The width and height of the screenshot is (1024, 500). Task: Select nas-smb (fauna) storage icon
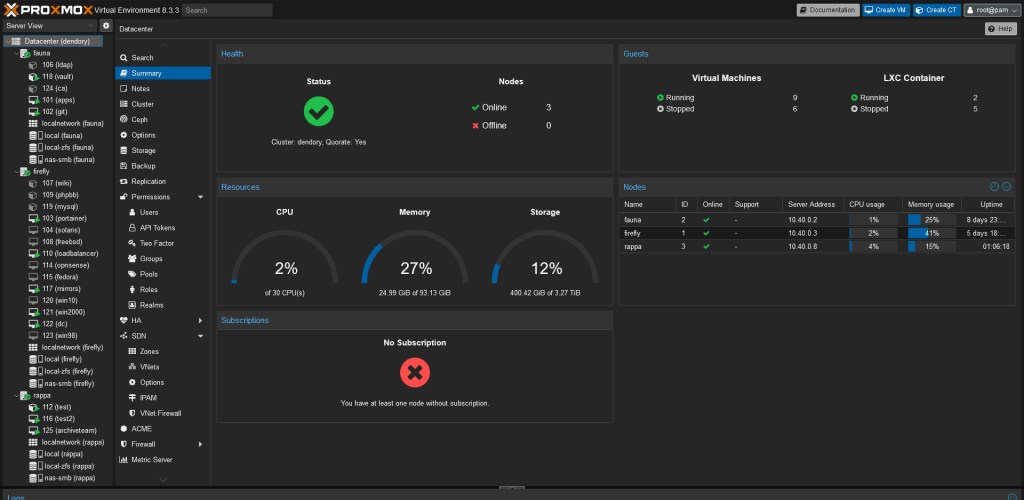coord(33,159)
